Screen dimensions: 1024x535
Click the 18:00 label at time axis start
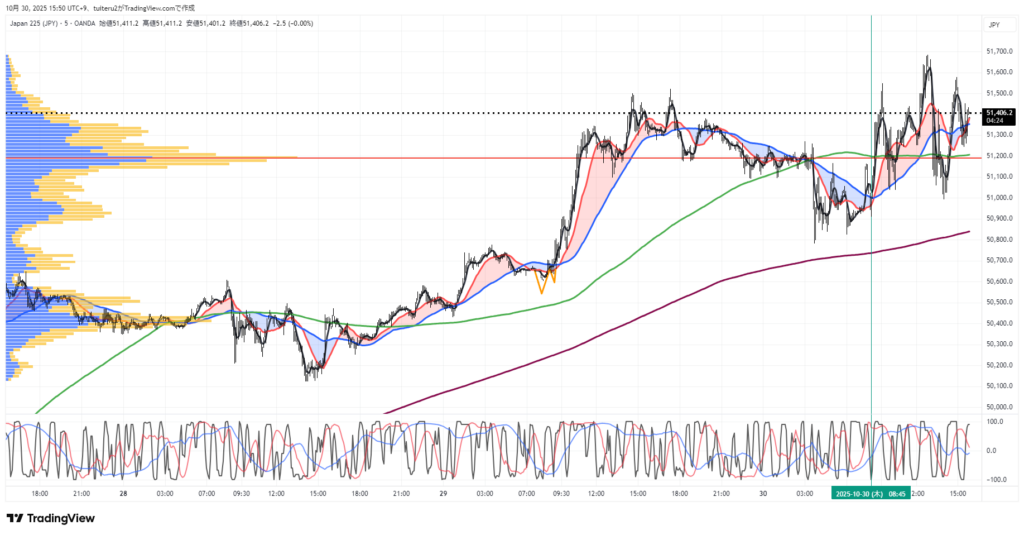click(x=40, y=493)
